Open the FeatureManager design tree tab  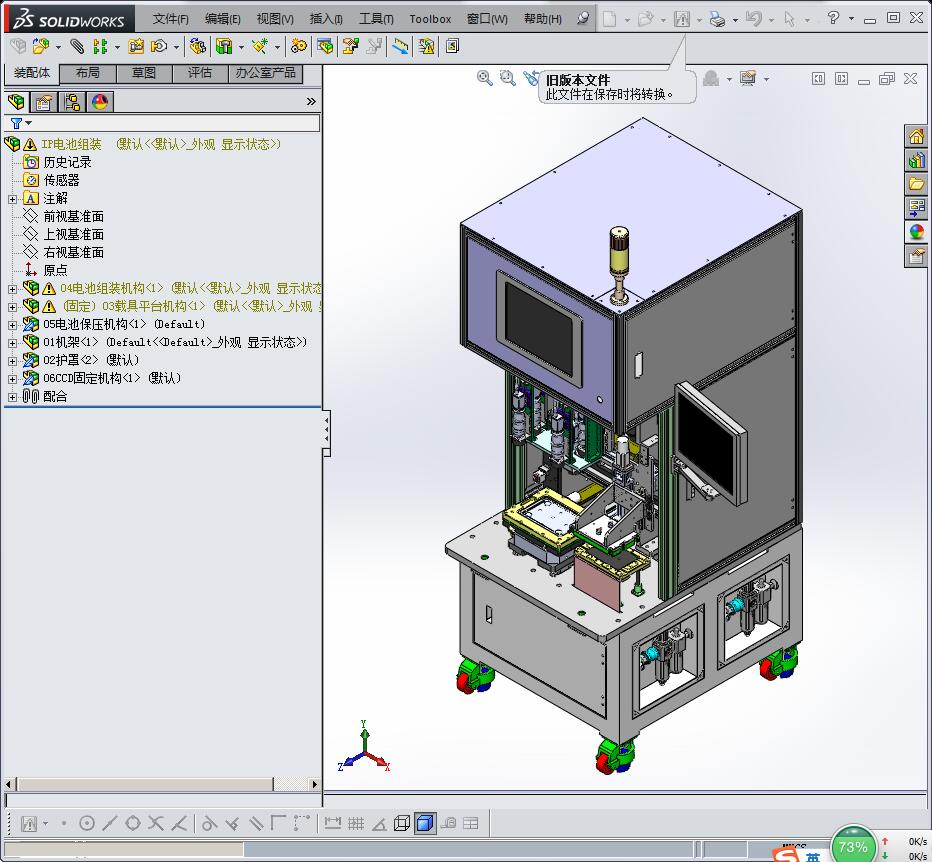coord(16,102)
